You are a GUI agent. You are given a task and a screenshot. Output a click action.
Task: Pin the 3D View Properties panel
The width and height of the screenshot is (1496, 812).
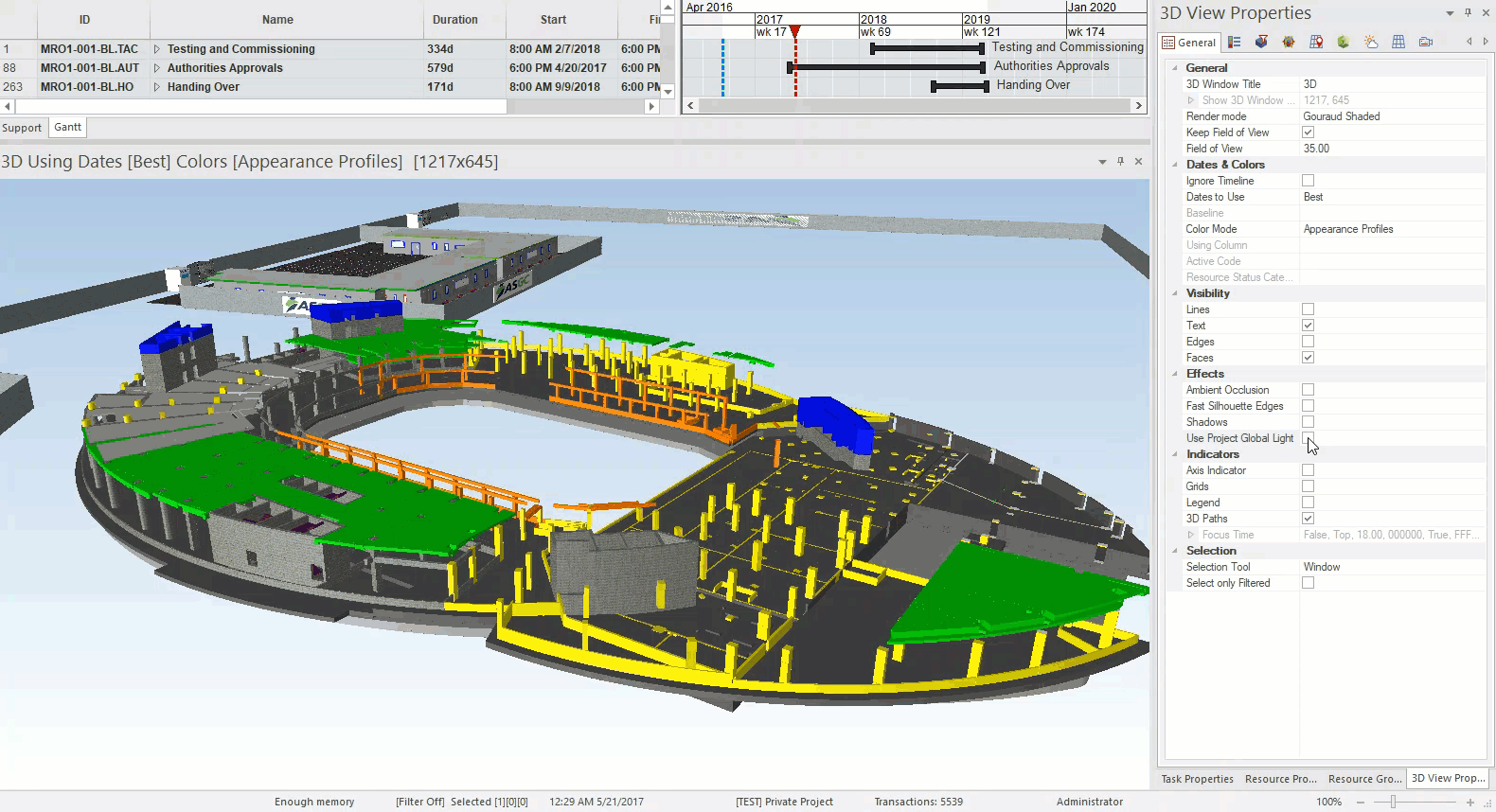1468,13
